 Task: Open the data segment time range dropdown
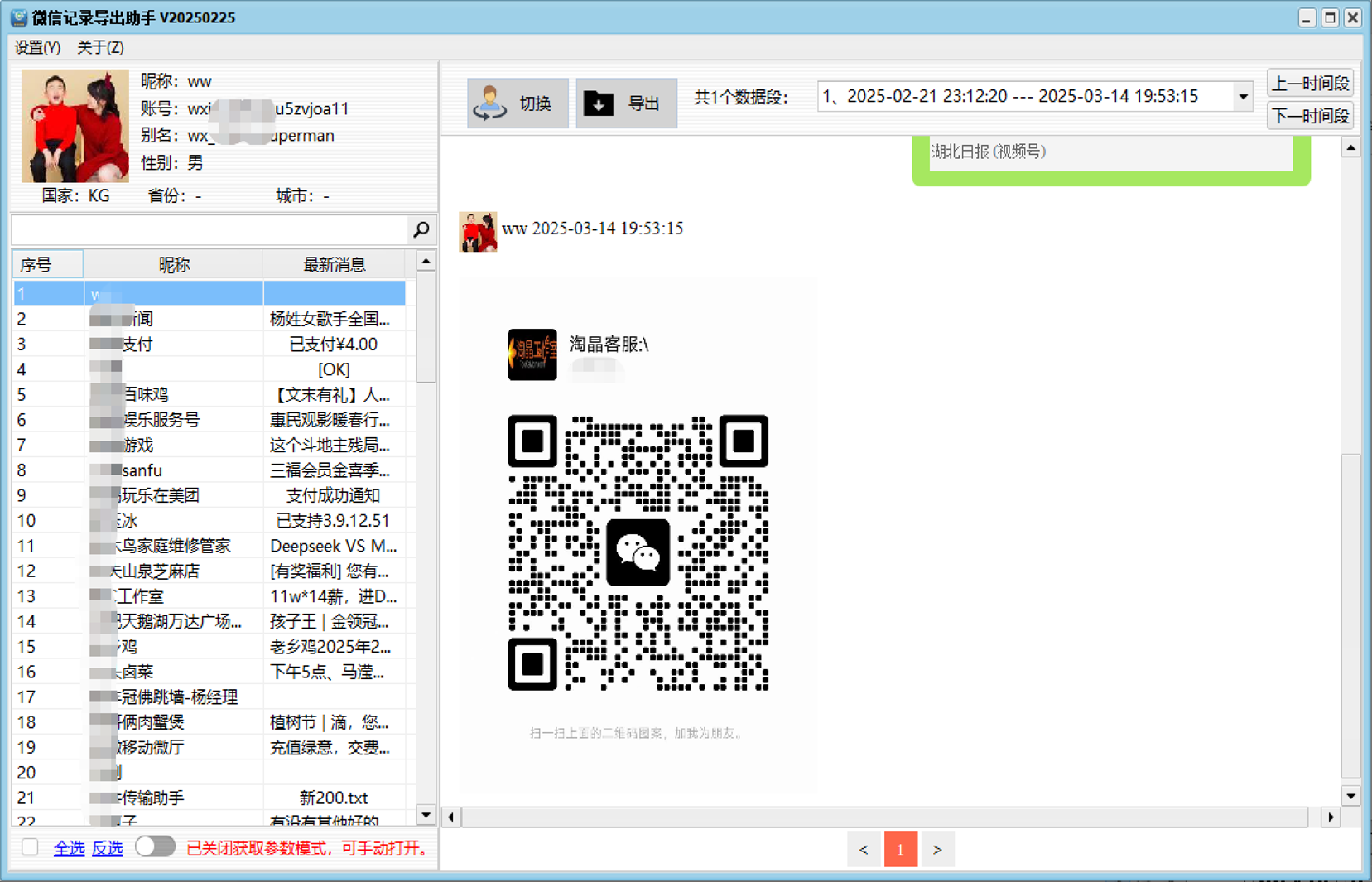(1243, 97)
